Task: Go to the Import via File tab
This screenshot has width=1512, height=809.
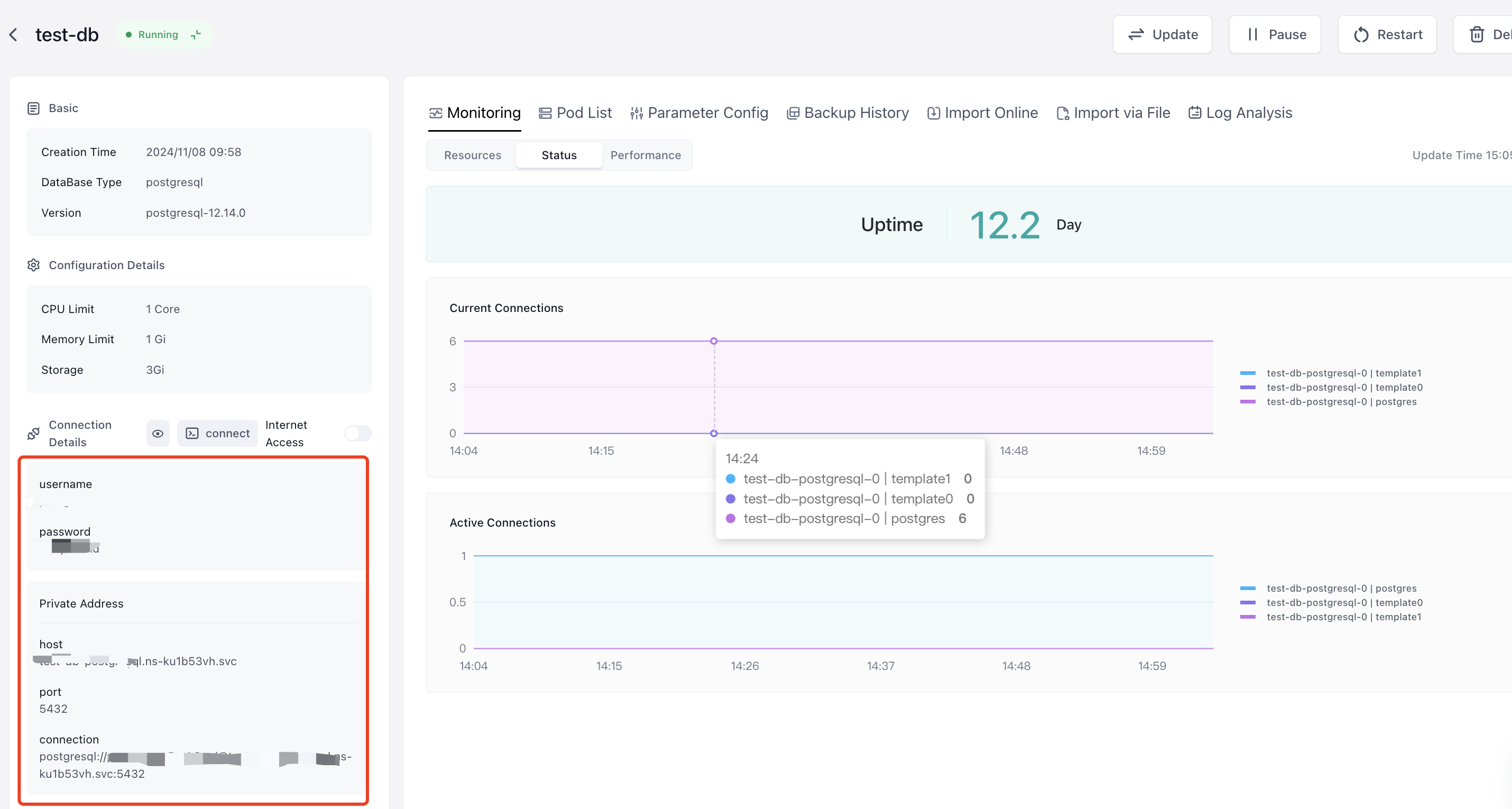Action: tap(1113, 113)
